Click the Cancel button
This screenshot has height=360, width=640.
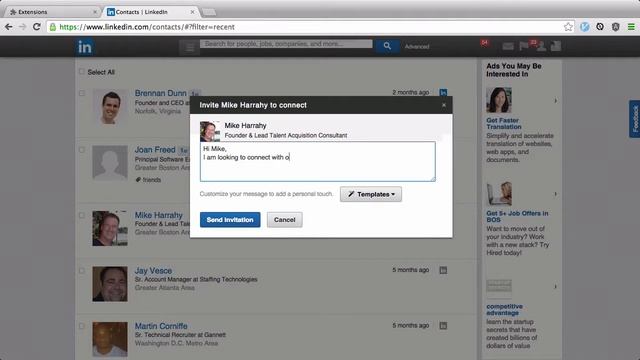click(x=284, y=220)
